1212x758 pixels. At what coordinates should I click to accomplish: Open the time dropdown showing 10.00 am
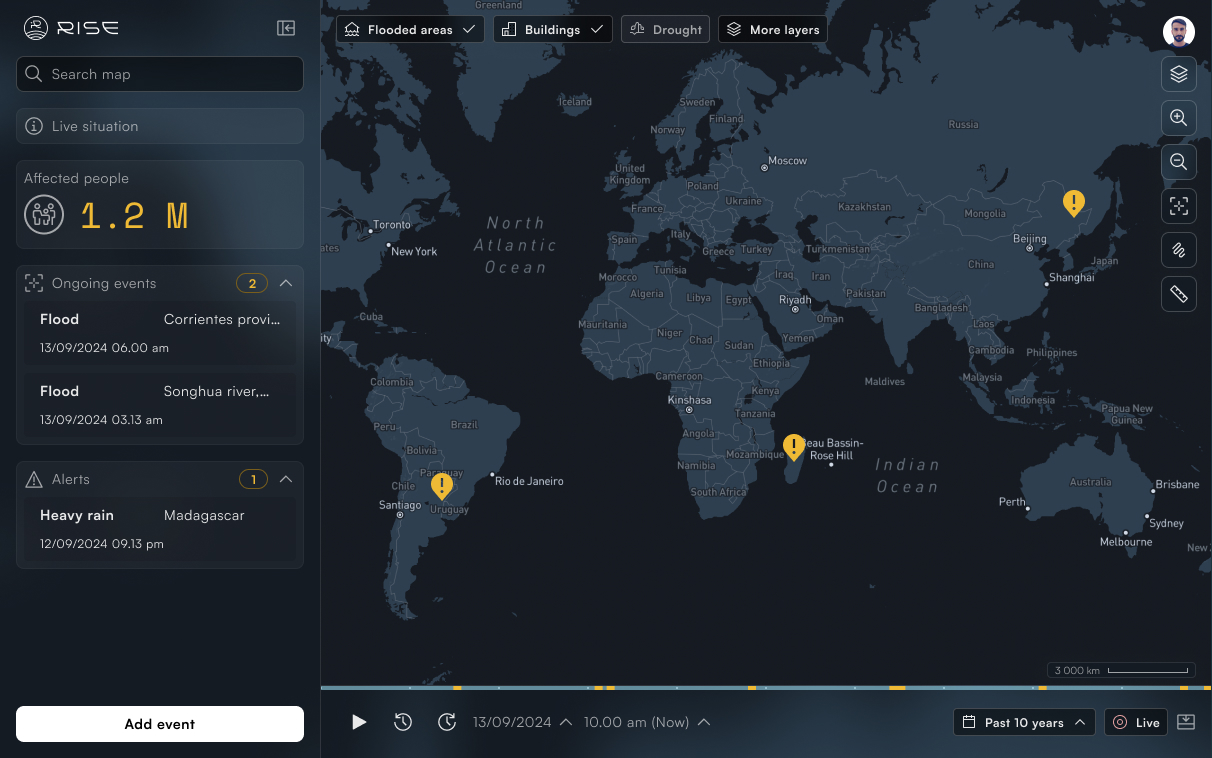[647, 721]
